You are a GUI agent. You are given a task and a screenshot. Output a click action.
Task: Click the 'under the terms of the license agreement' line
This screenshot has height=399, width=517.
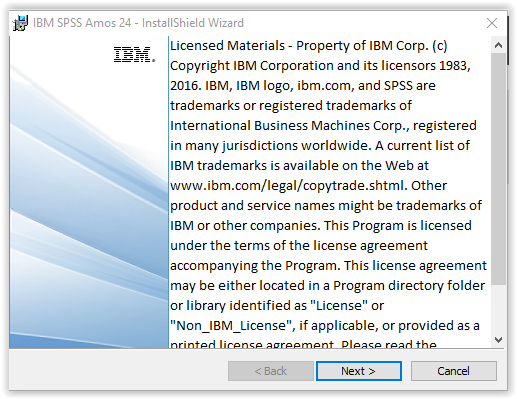299,246
